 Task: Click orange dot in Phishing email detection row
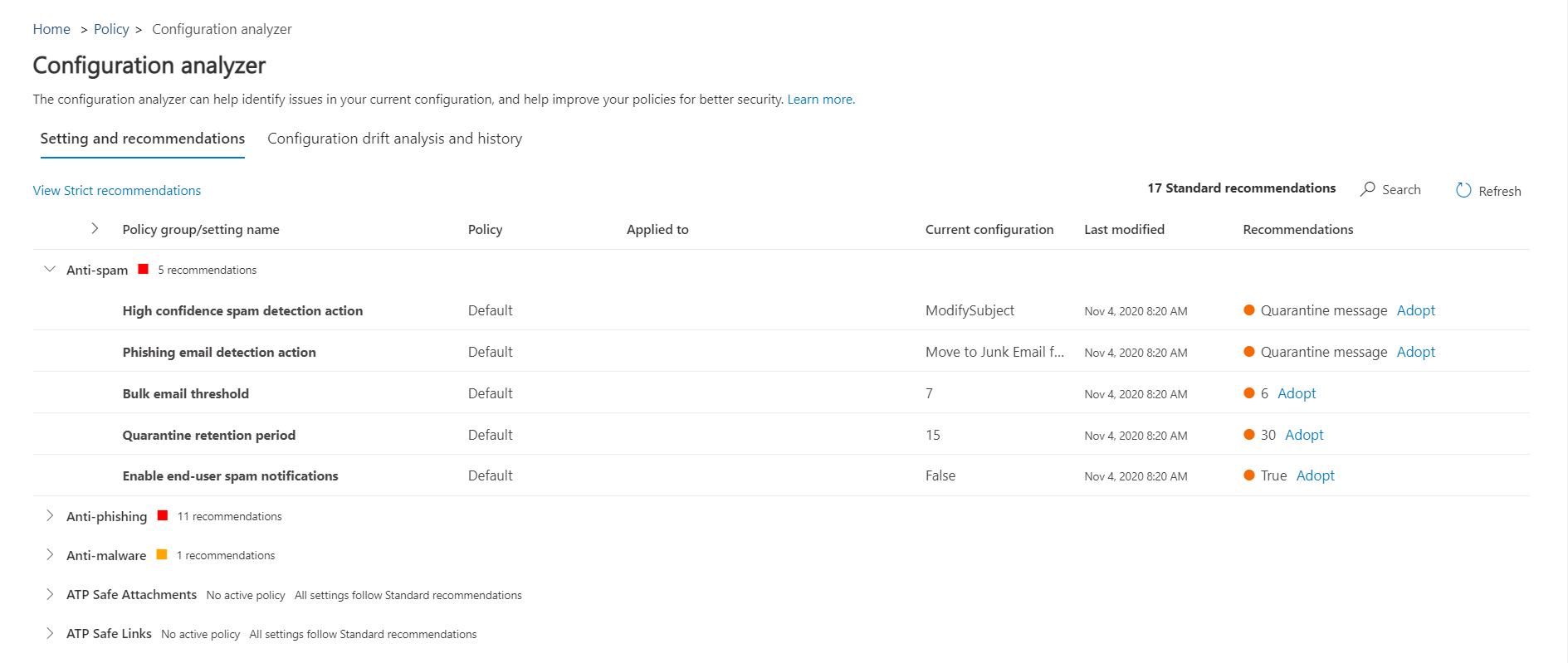coord(1248,352)
